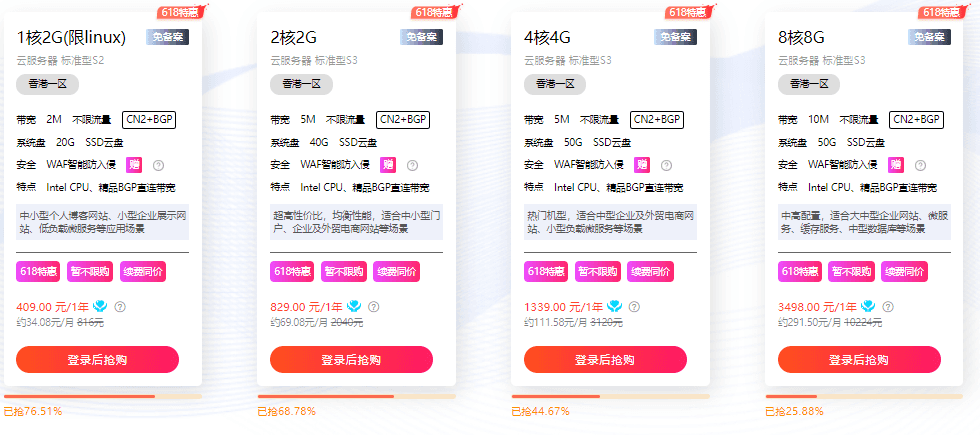Click the help icon beside WAF on 8核8G card
The image size is (980, 435).
click(920, 166)
